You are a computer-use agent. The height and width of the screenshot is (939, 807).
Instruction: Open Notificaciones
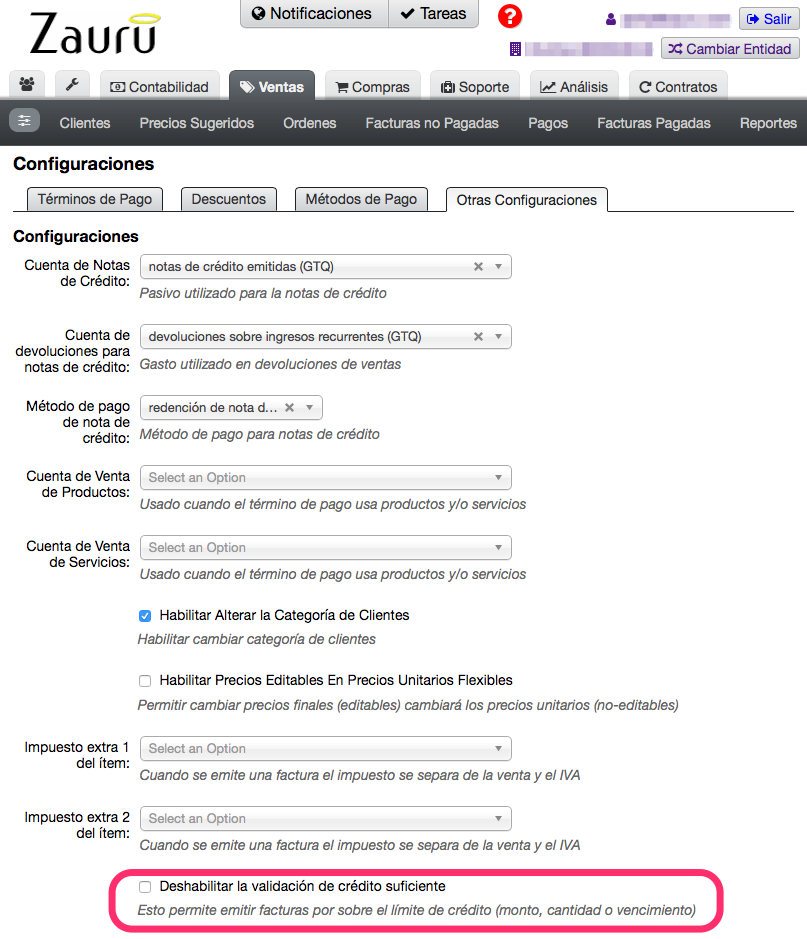(x=314, y=14)
